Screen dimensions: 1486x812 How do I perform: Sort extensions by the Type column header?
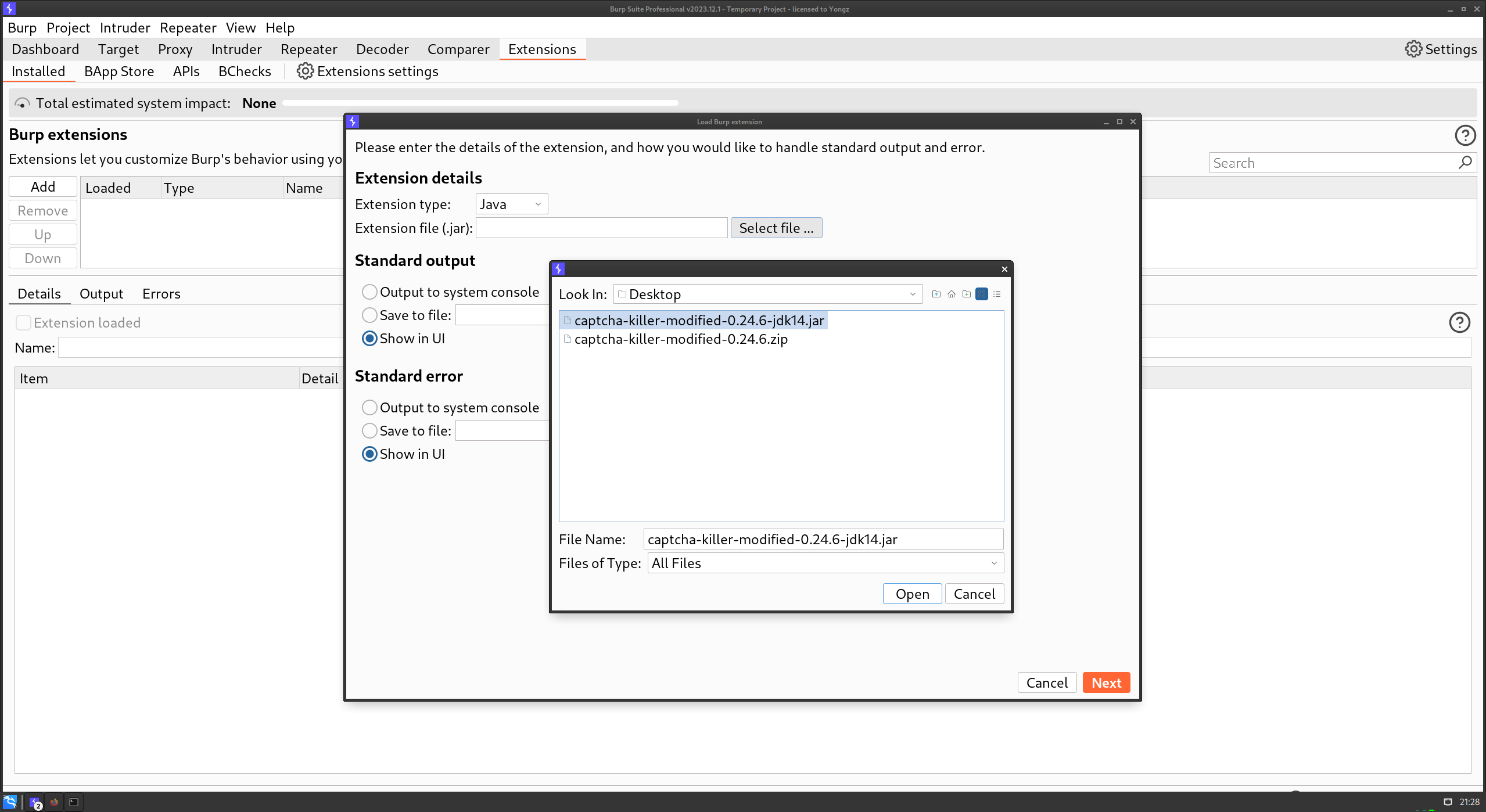(222, 188)
